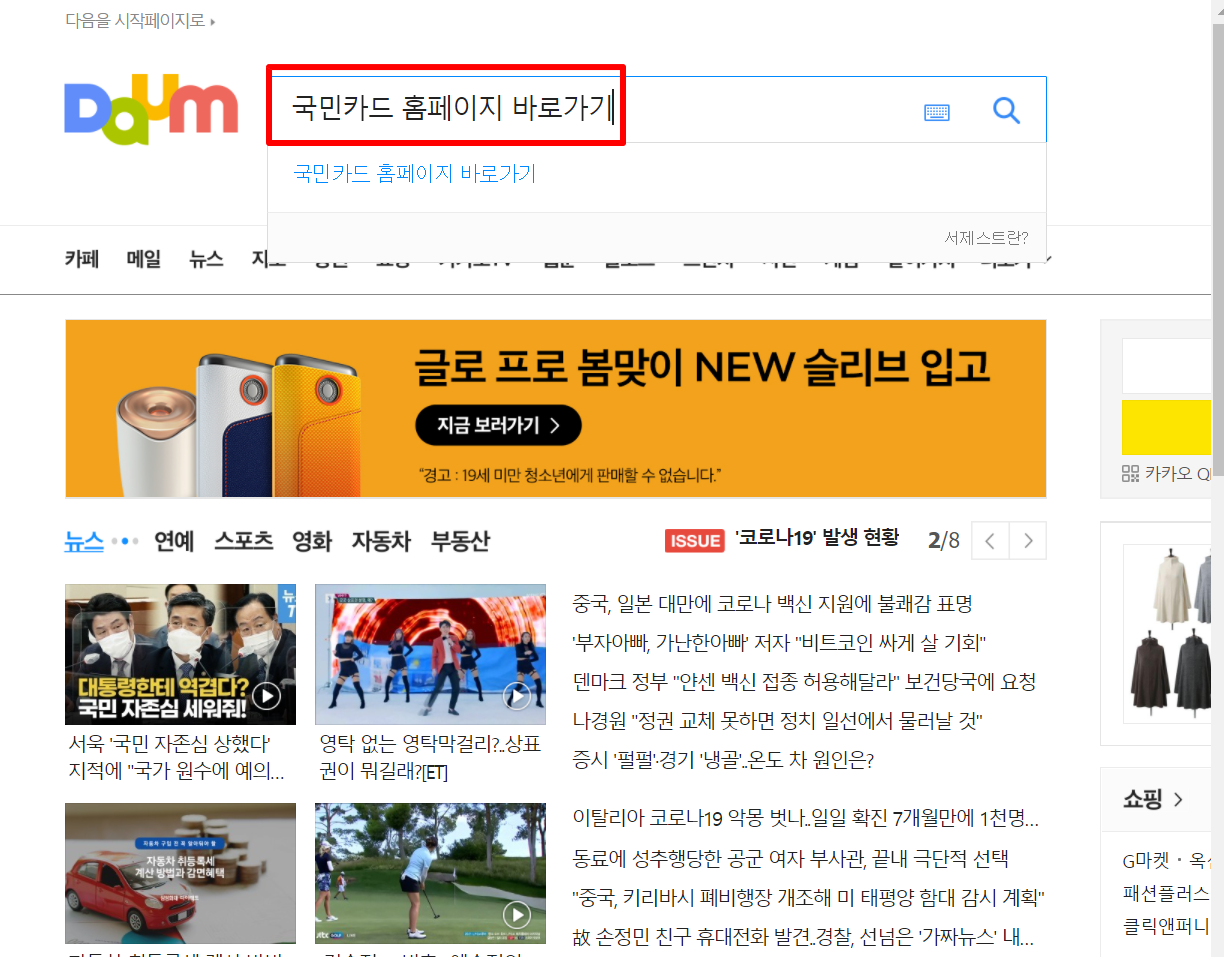Open headline 중국, 일본 대만에 코로나 백신

pyautogui.click(x=772, y=604)
